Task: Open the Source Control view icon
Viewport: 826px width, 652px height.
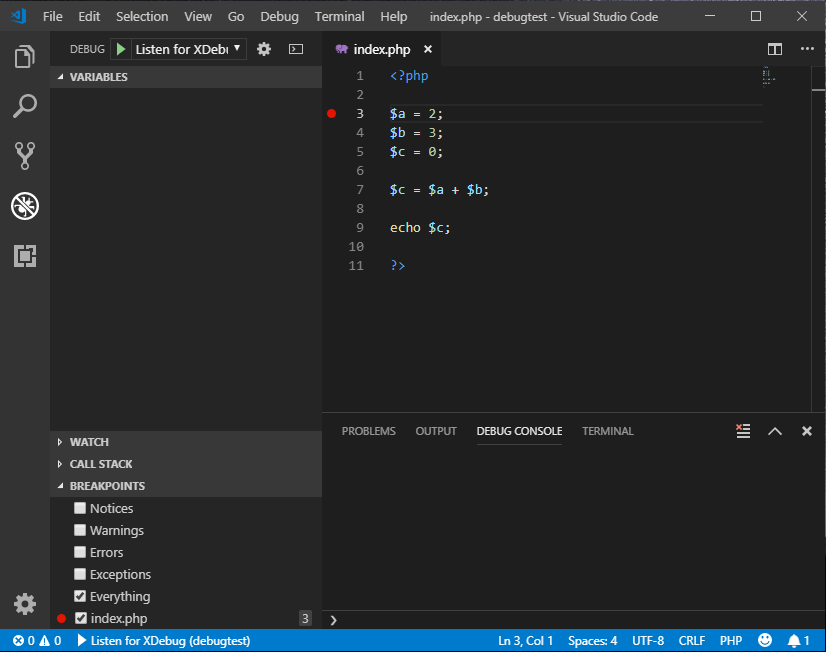Action: pos(25,155)
